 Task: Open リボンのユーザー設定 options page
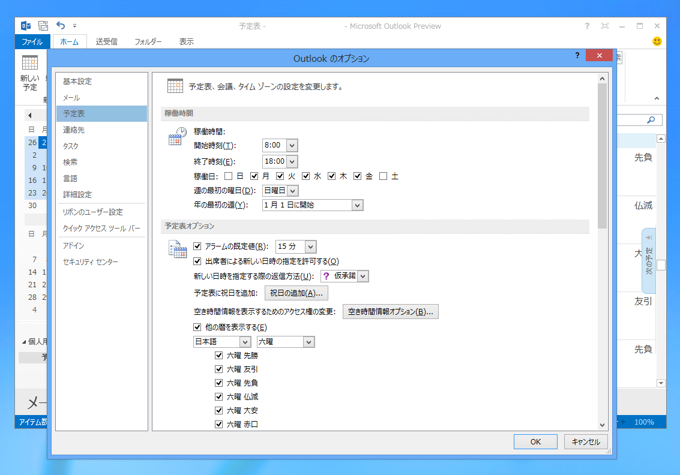click(x=101, y=212)
